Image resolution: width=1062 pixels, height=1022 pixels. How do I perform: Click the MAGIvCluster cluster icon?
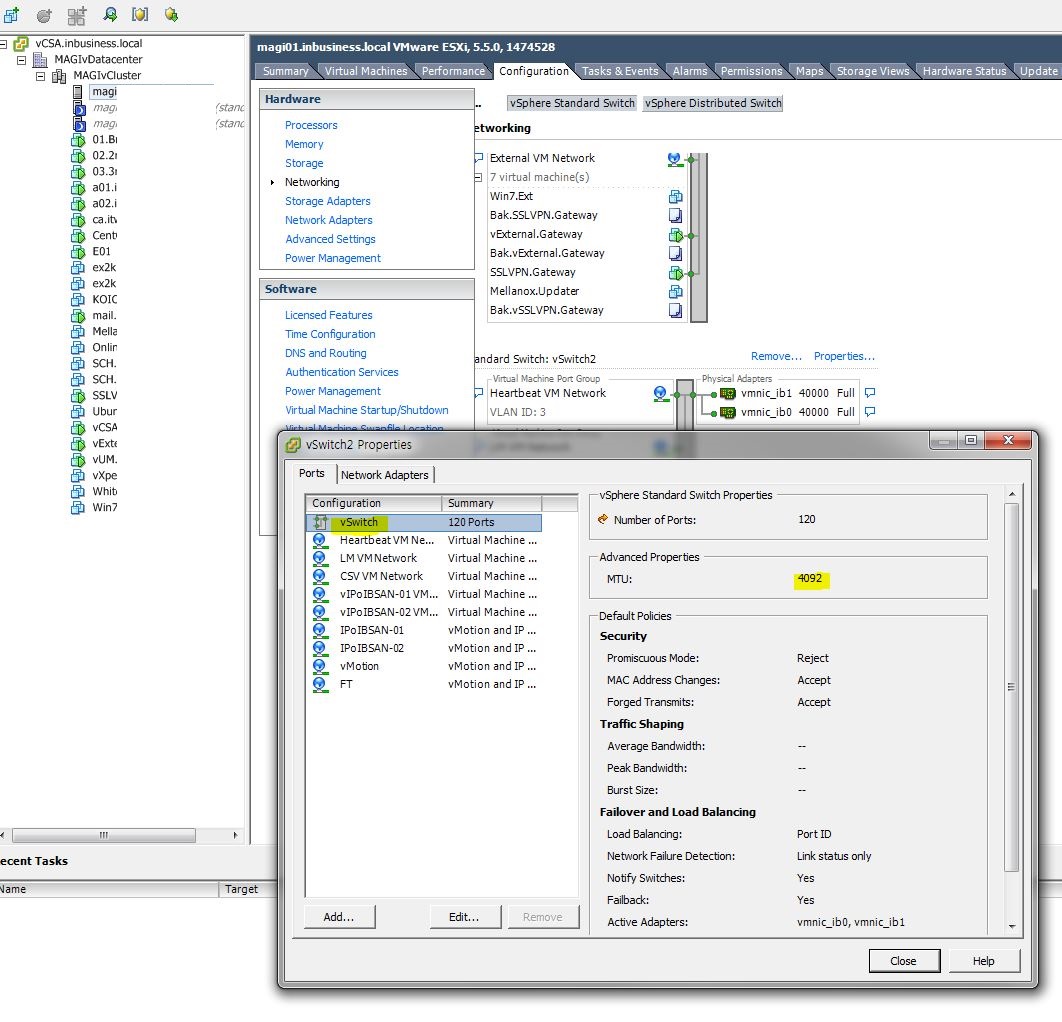[59, 76]
